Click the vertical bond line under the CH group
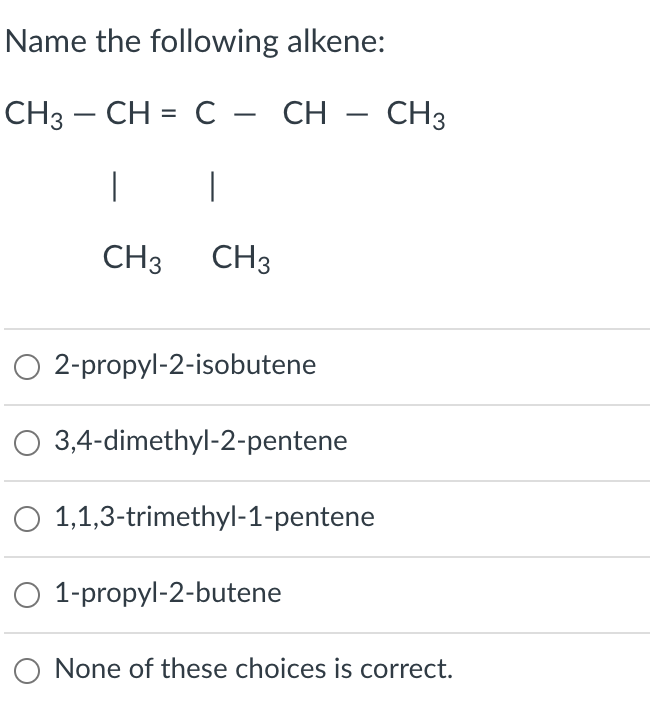 (x=114, y=186)
